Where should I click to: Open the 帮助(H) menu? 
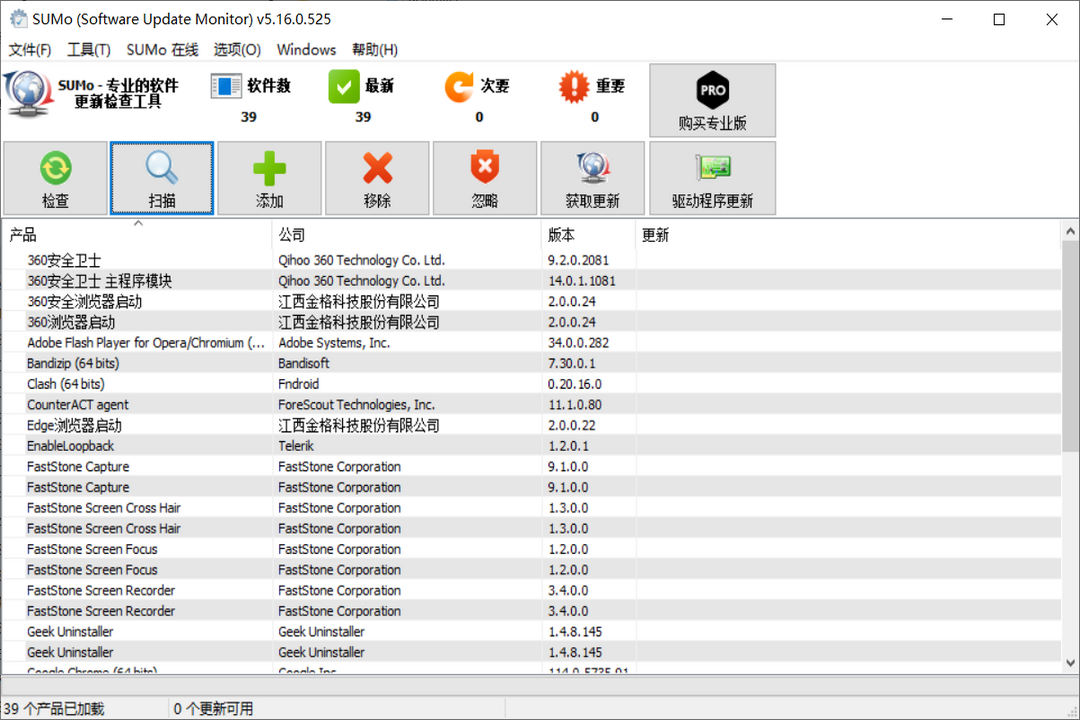(374, 50)
